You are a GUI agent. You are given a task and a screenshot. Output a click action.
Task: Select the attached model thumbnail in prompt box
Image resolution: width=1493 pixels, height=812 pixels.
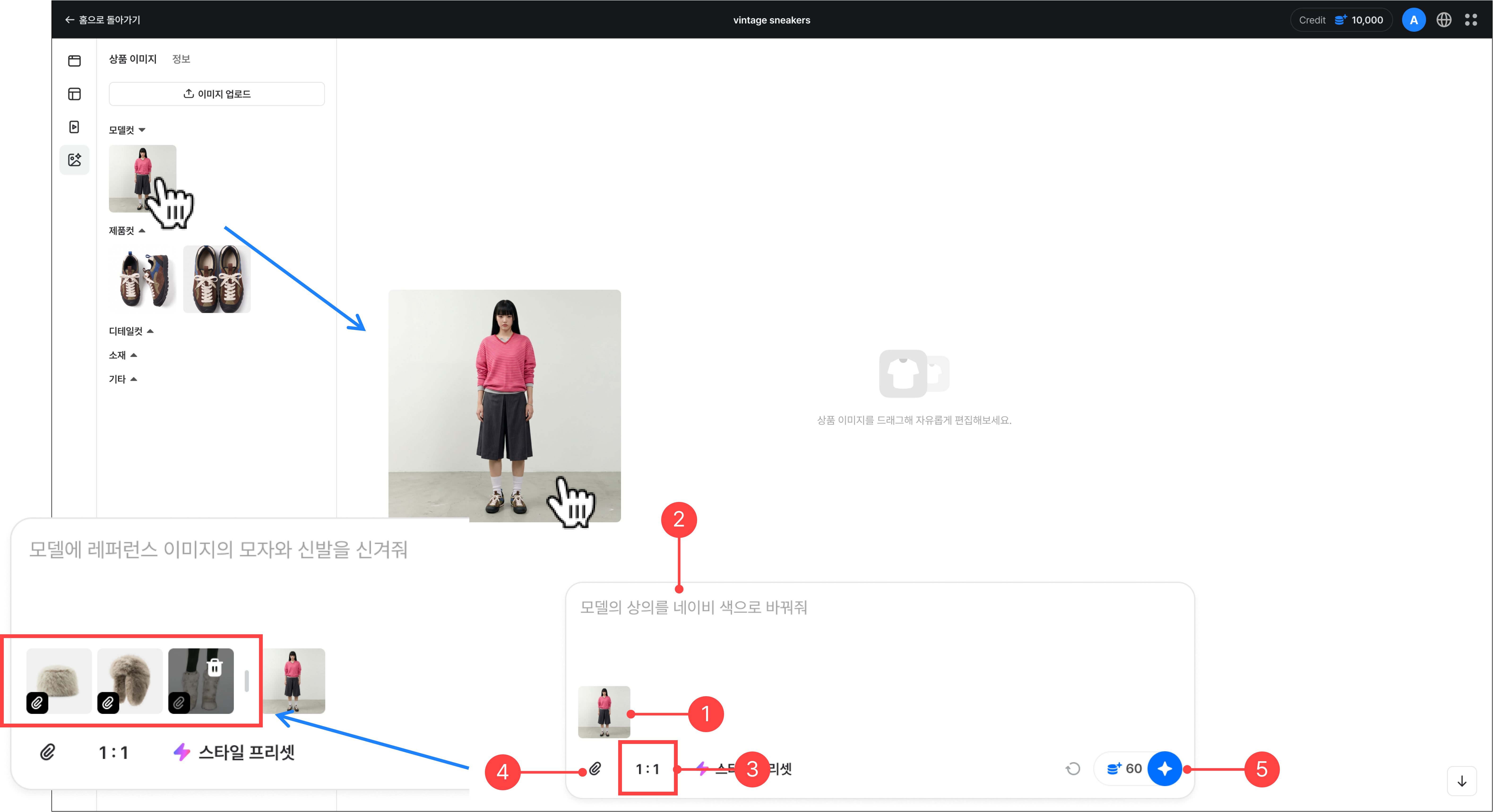click(x=604, y=712)
